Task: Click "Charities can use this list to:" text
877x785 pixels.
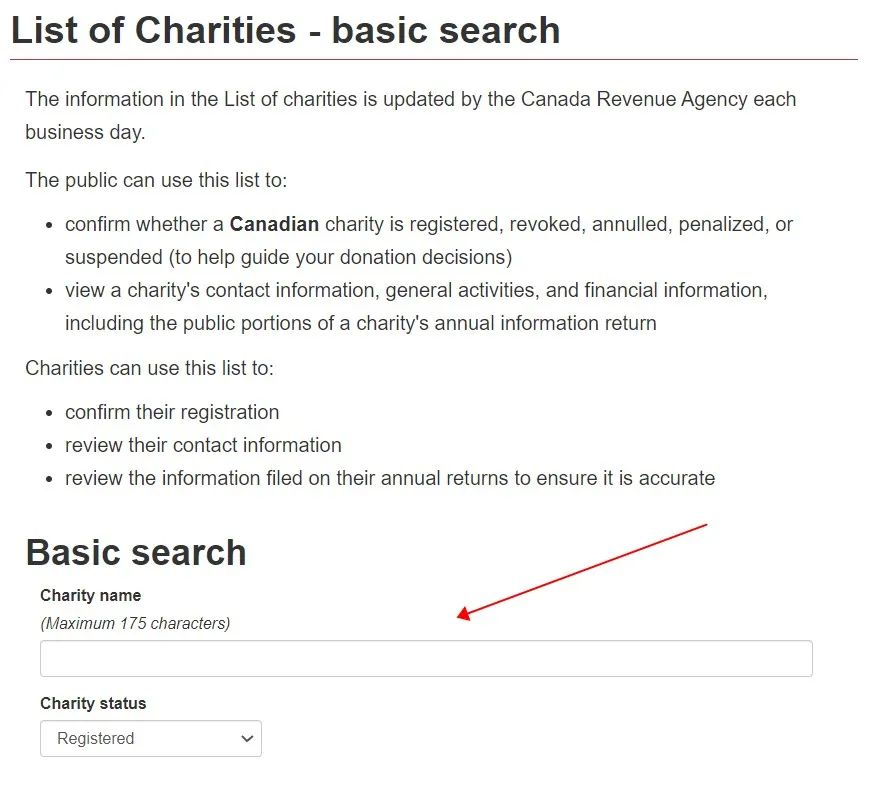Action: (149, 368)
